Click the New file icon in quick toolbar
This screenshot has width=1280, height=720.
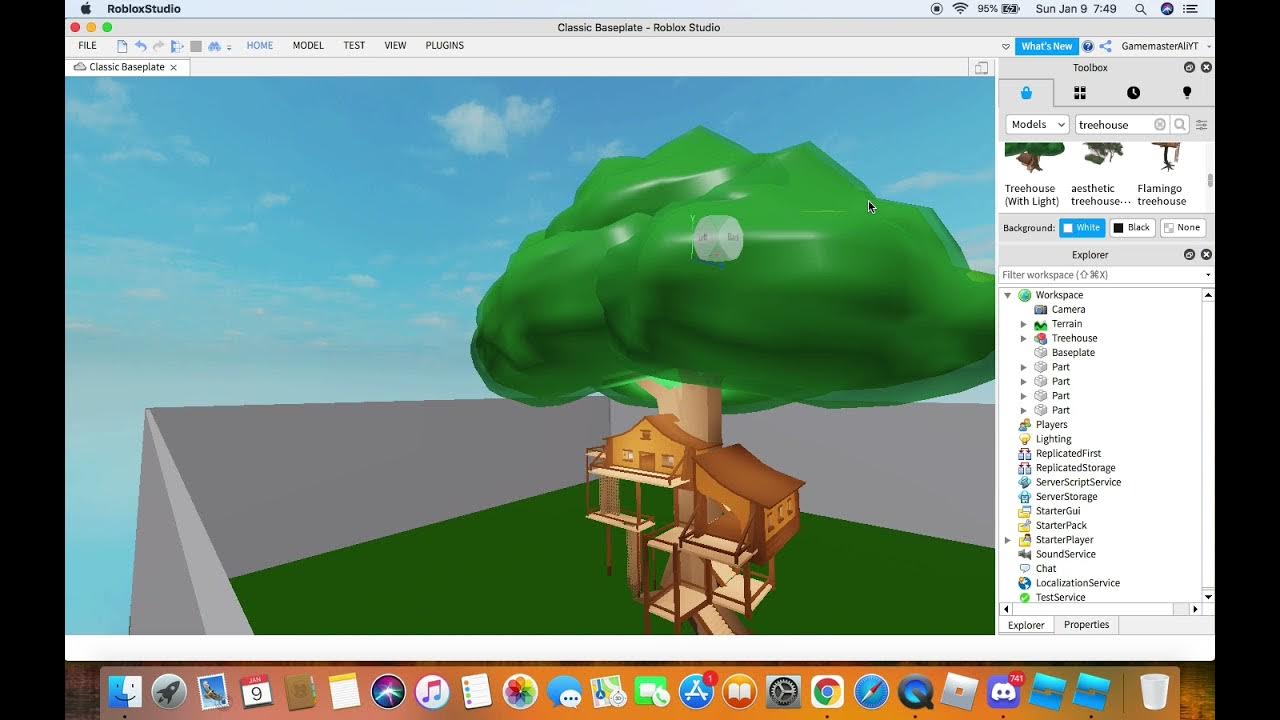[x=122, y=46]
